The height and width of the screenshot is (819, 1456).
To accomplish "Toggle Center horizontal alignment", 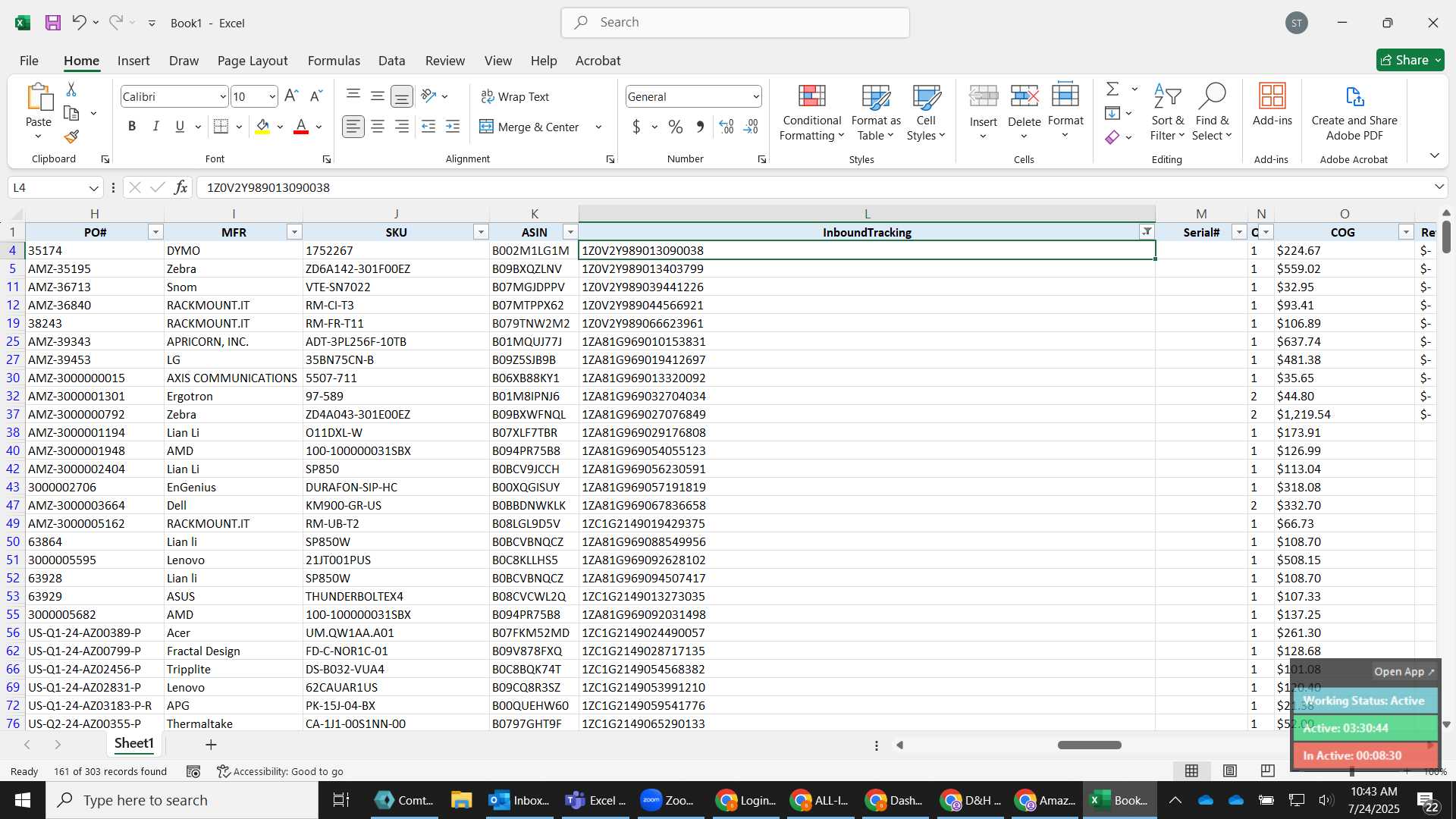I will click(x=377, y=127).
